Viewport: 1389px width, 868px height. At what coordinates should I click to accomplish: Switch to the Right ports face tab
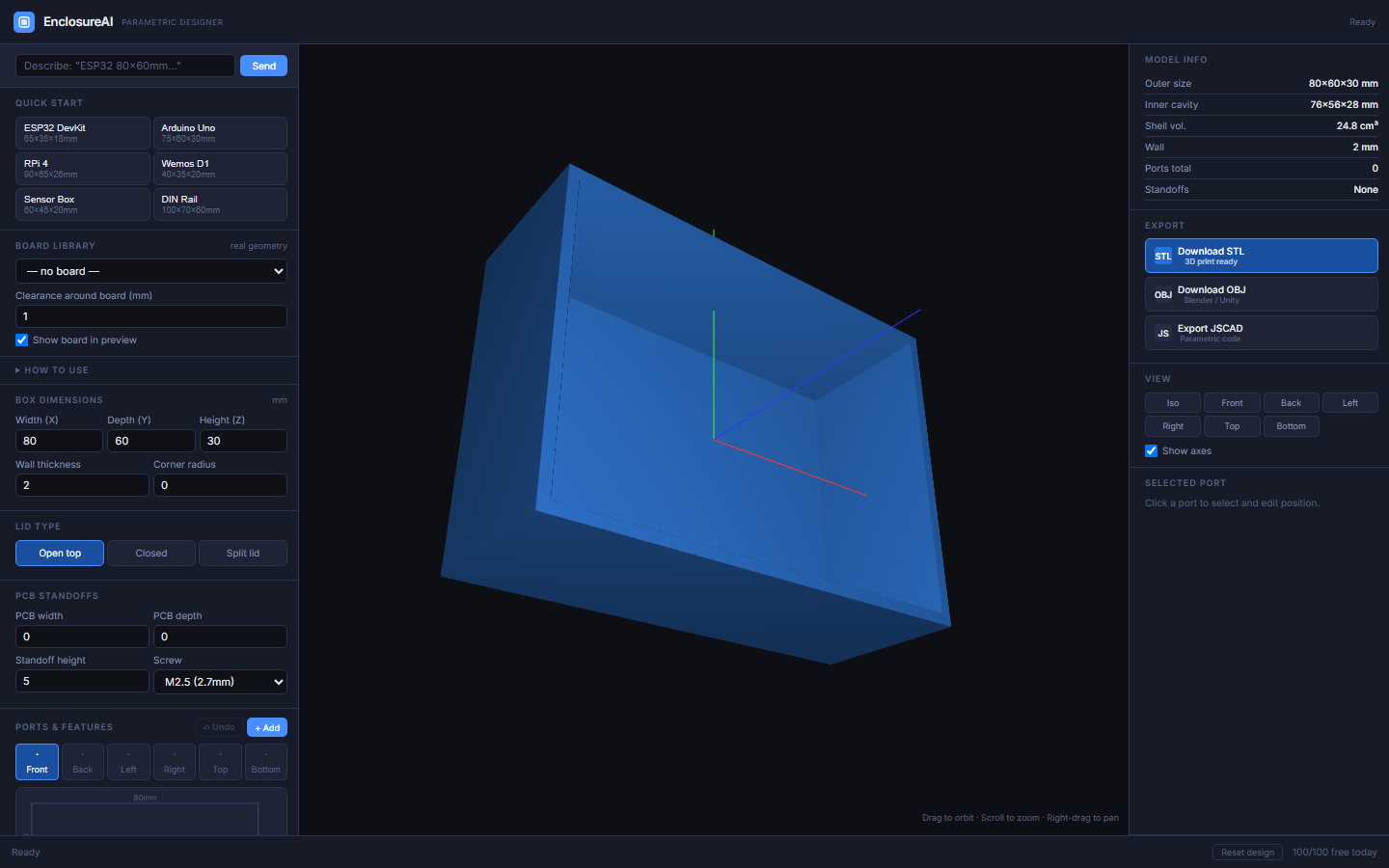coord(175,762)
